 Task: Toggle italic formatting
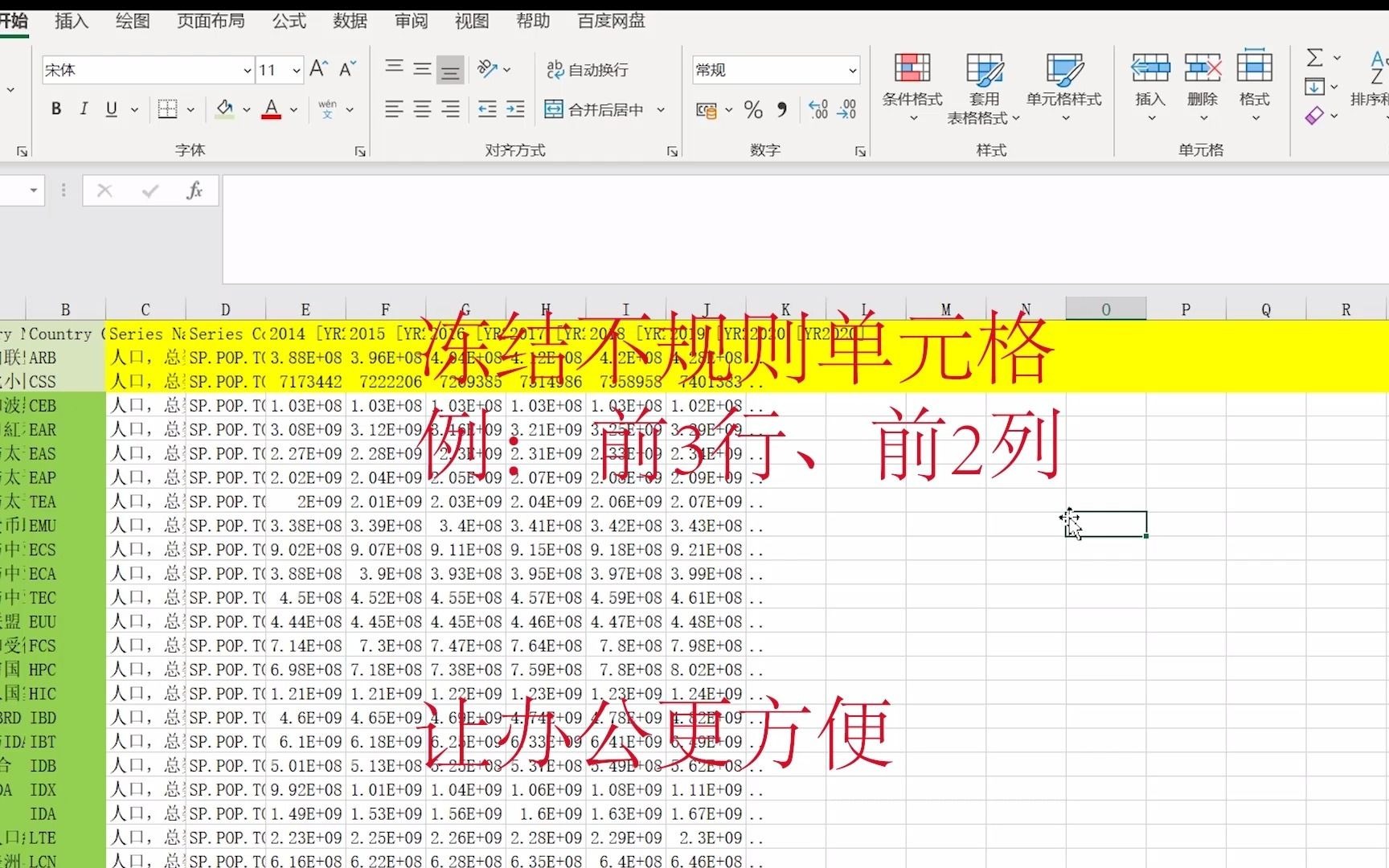84,108
